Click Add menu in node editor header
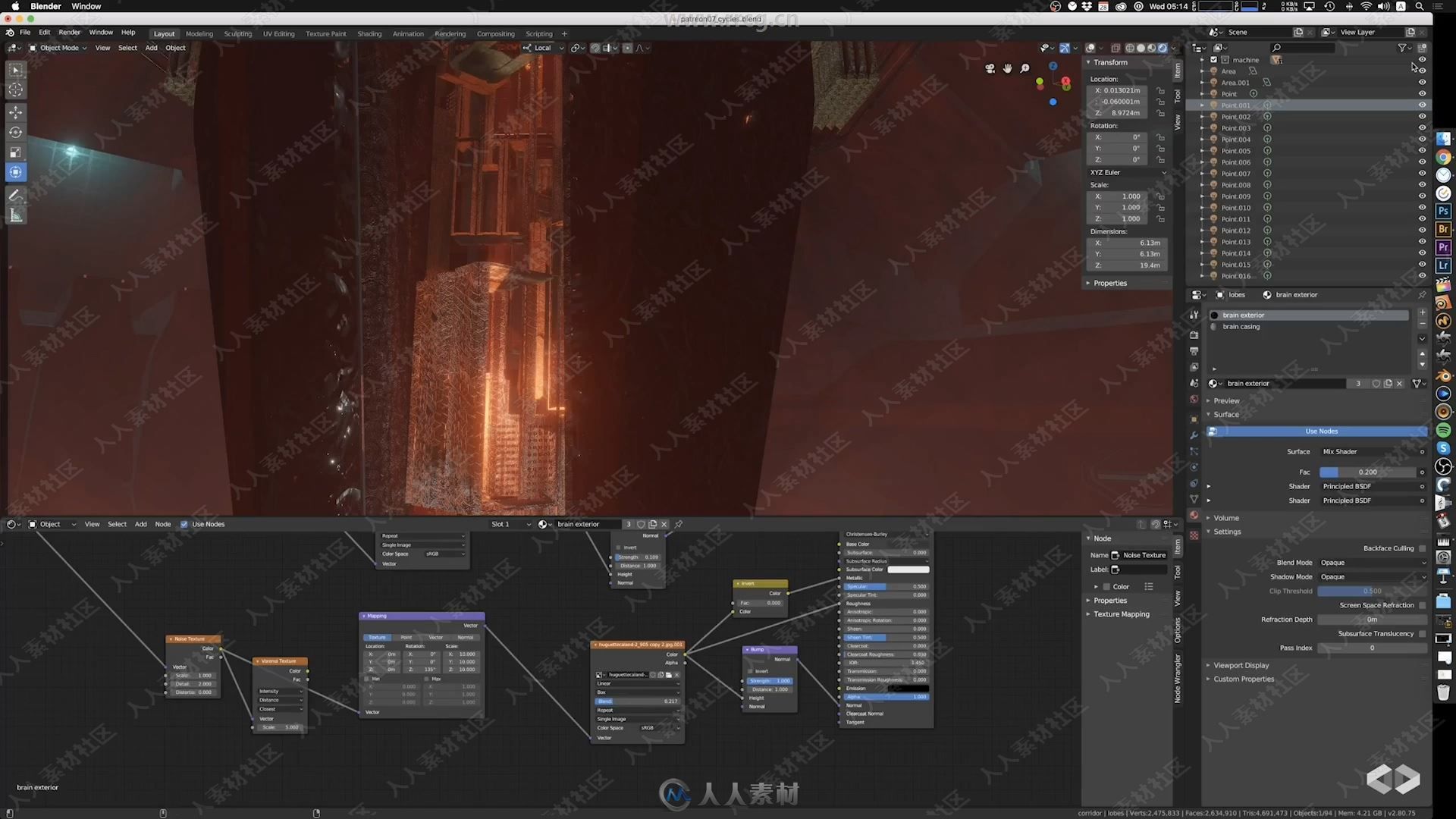1456x819 pixels. [139, 523]
